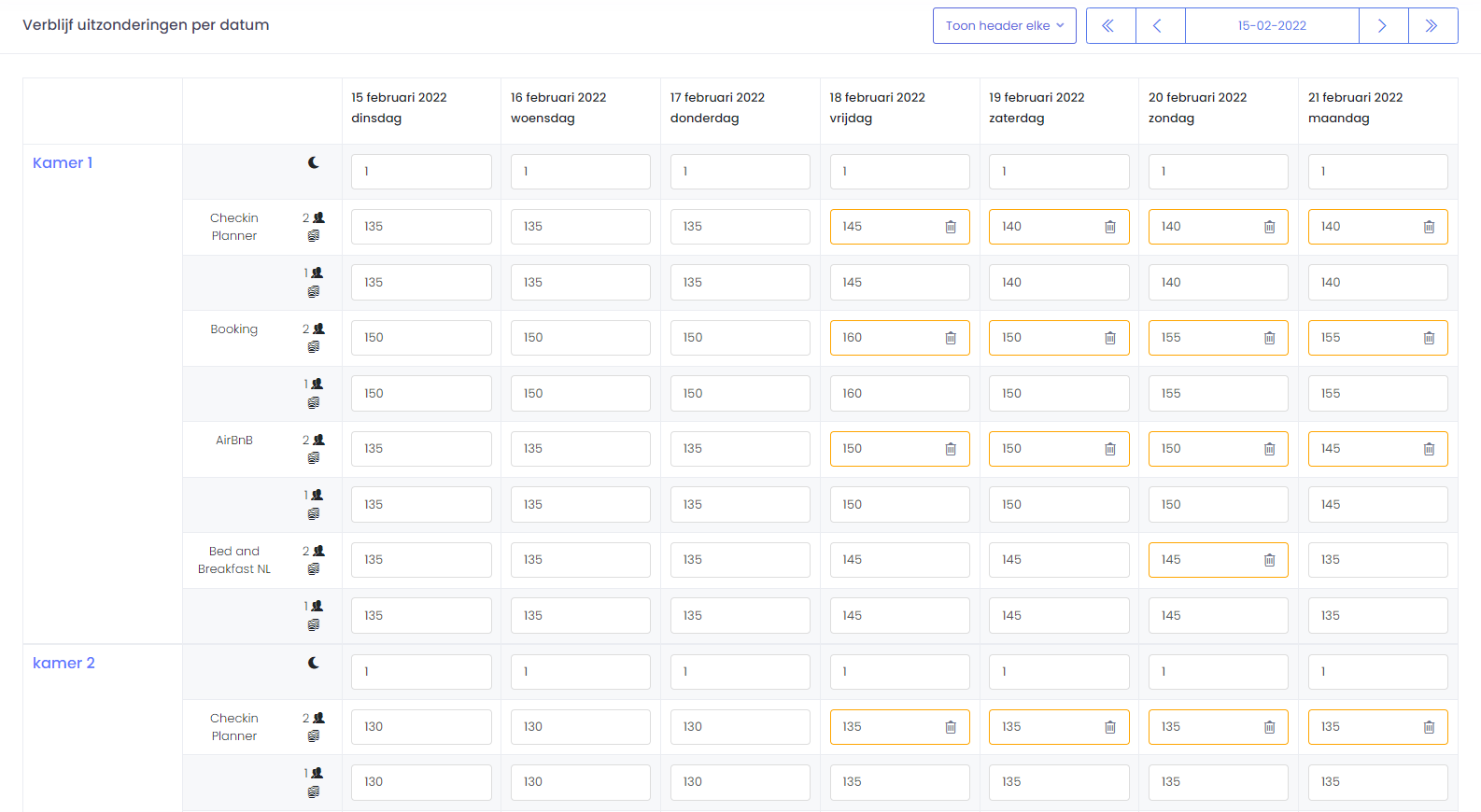
Task: Delete Kamer 1 Checkin Planner 140 on 20 februari
Action: [1269, 227]
